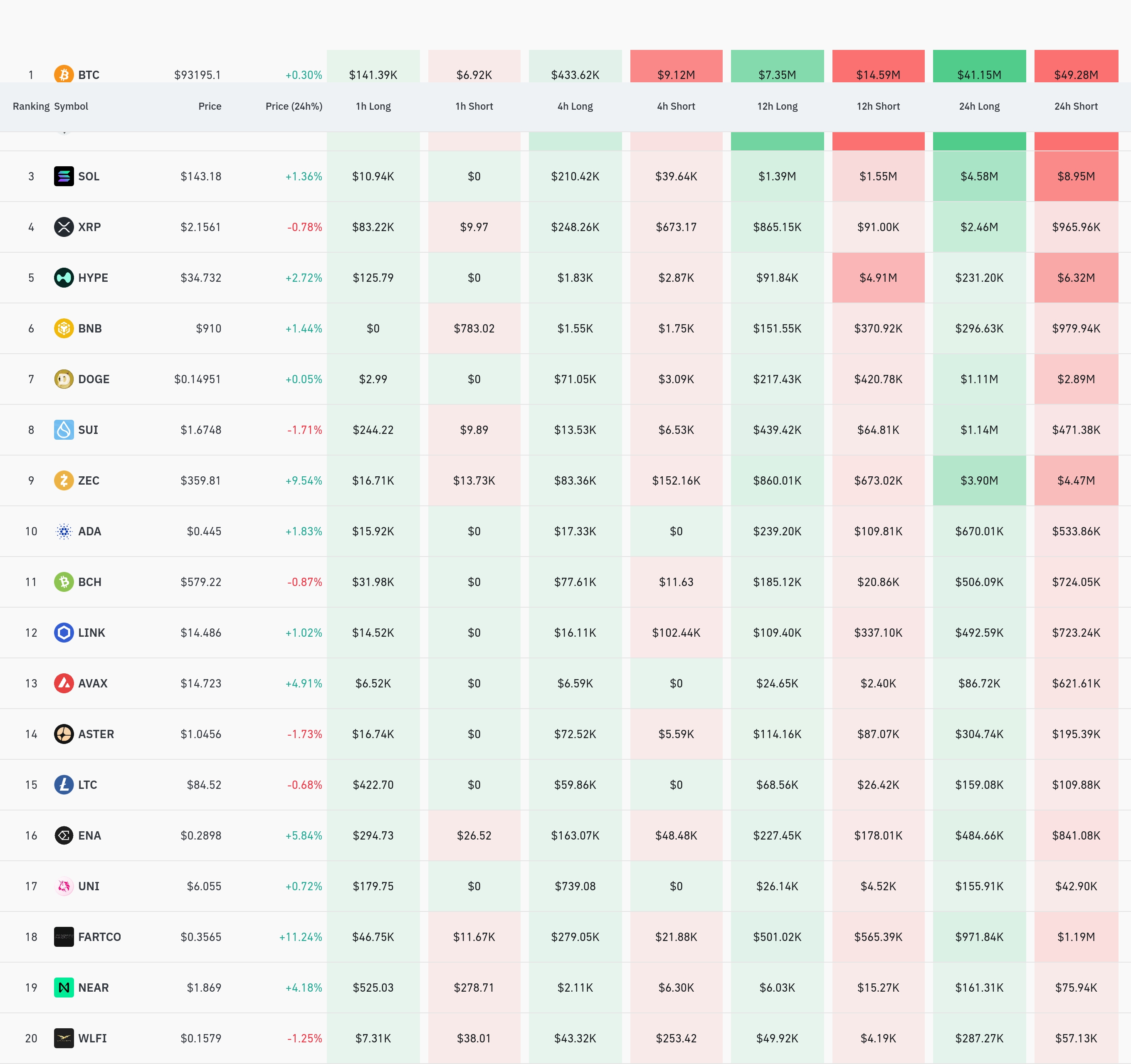
Task: Click the Solana SOL logo icon
Action: 64,176
